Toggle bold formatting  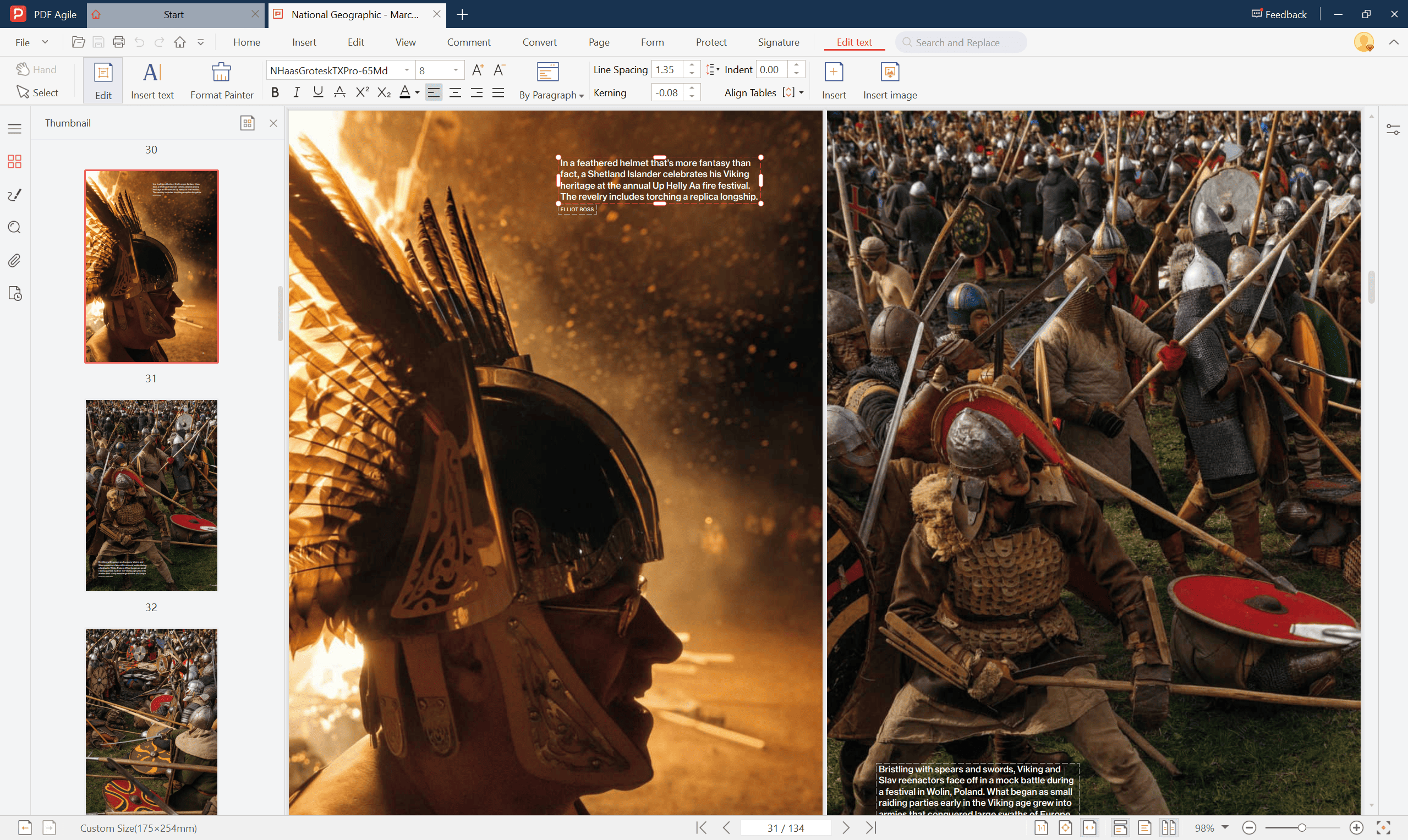(275, 92)
